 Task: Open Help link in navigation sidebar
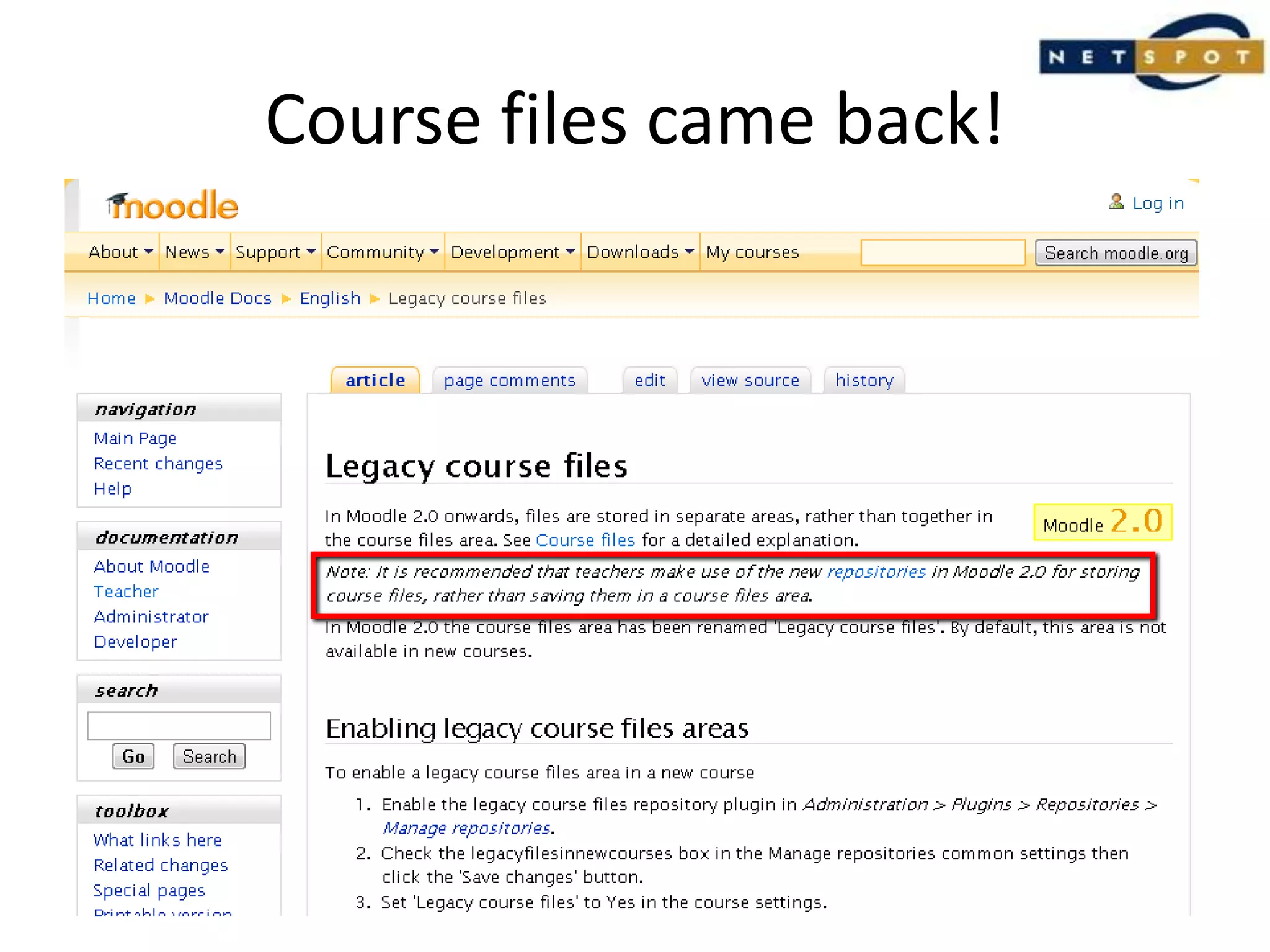112,488
